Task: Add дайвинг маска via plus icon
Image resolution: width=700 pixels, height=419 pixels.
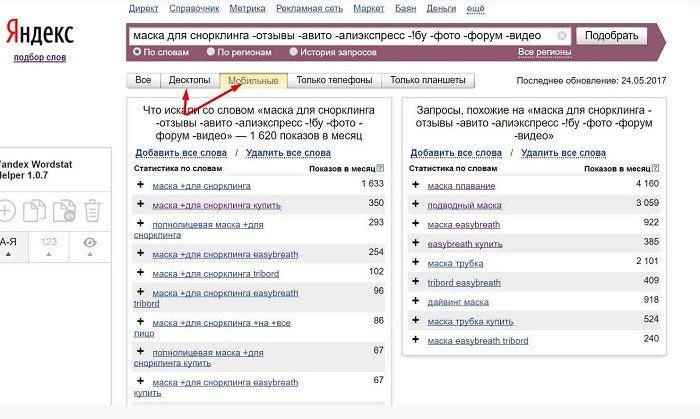Action: [x=415, y=301]
